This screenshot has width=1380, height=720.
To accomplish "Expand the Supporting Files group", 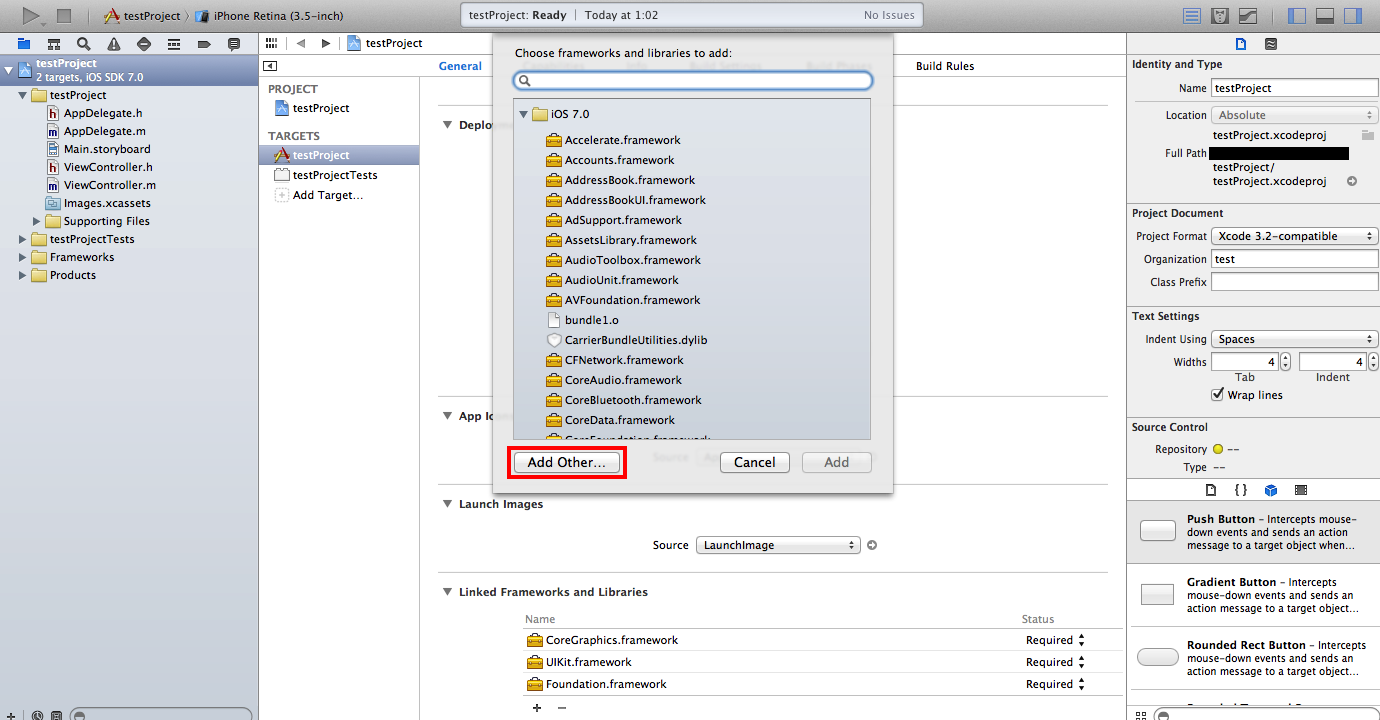I will (37, 221).
